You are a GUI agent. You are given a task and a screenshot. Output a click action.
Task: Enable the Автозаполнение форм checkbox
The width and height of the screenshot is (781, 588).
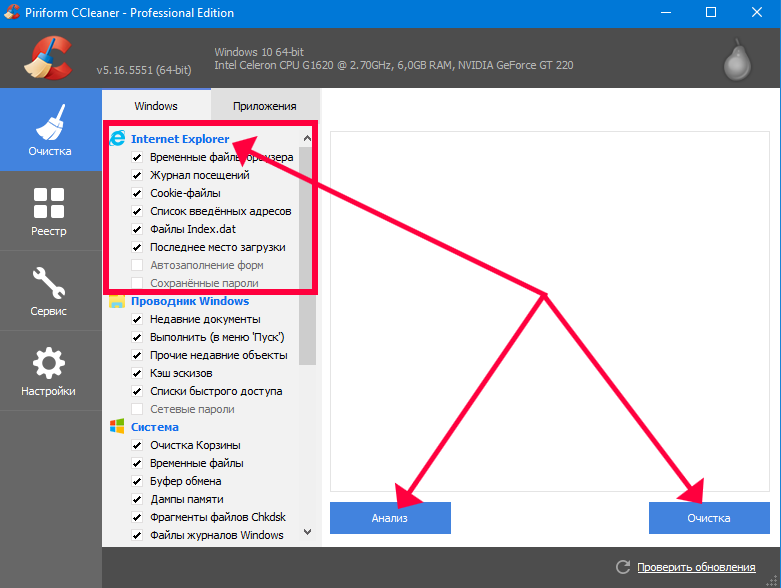click(x=137, y=265)
